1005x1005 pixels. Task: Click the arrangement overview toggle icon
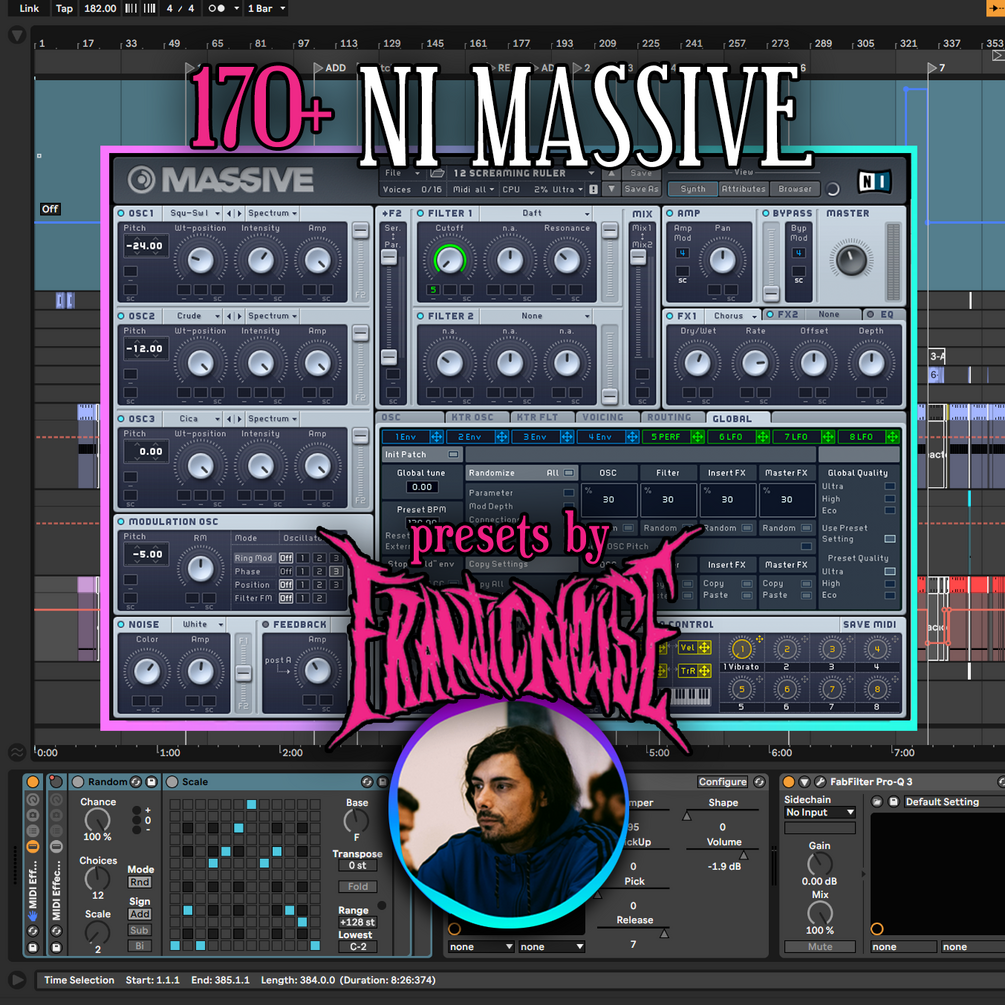click(17, 35)
